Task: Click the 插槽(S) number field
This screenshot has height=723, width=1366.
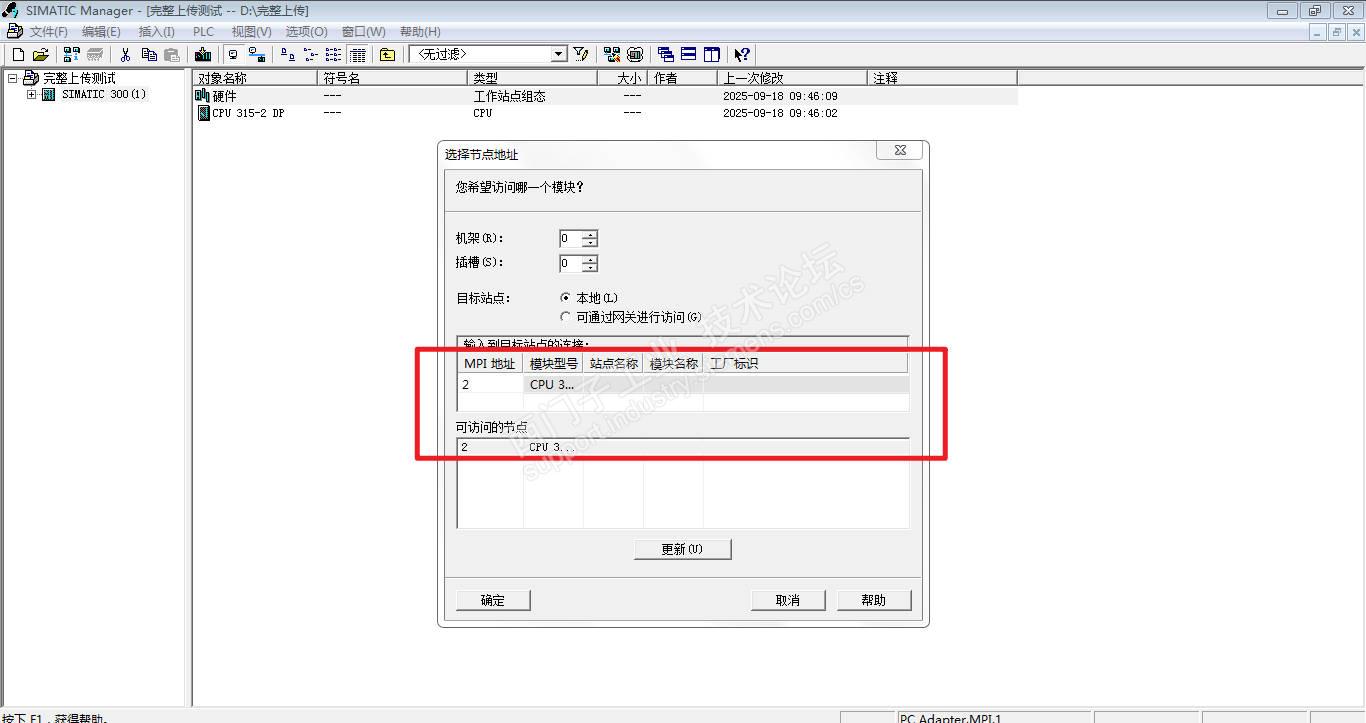Action: click(570, 264)
